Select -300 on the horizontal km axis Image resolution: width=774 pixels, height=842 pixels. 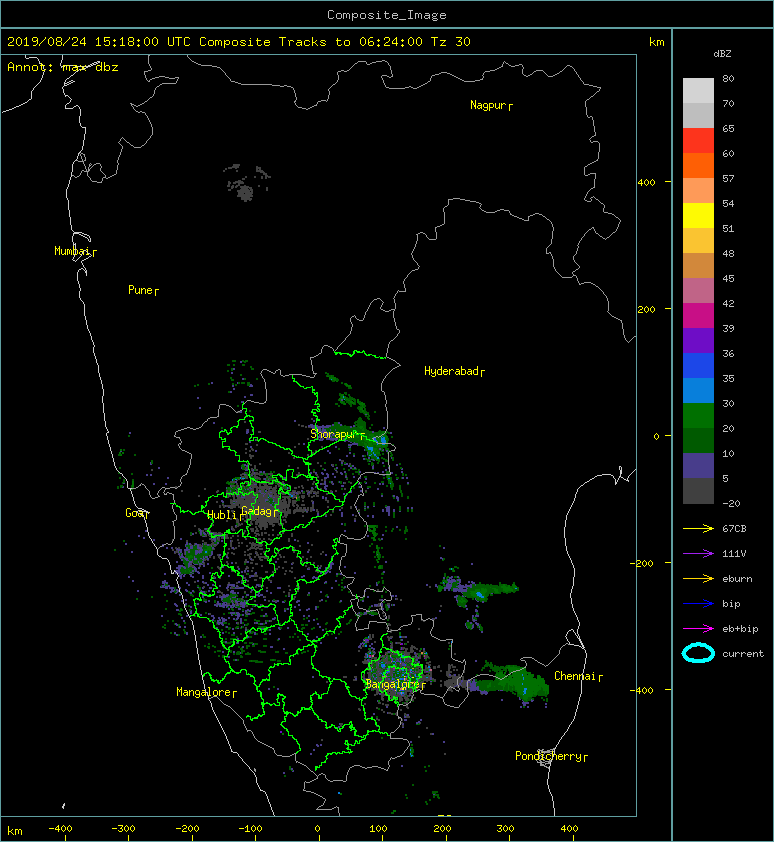coord(124,829)
